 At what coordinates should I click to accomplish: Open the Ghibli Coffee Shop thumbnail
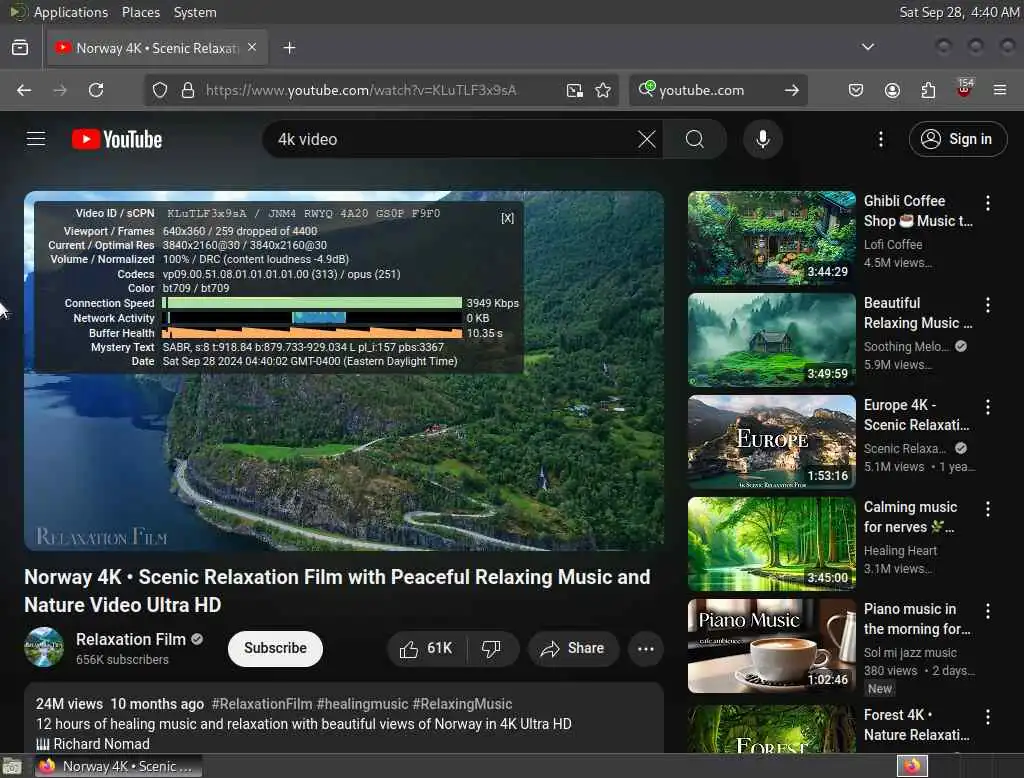pyautogui.click(x=771, y=238)
